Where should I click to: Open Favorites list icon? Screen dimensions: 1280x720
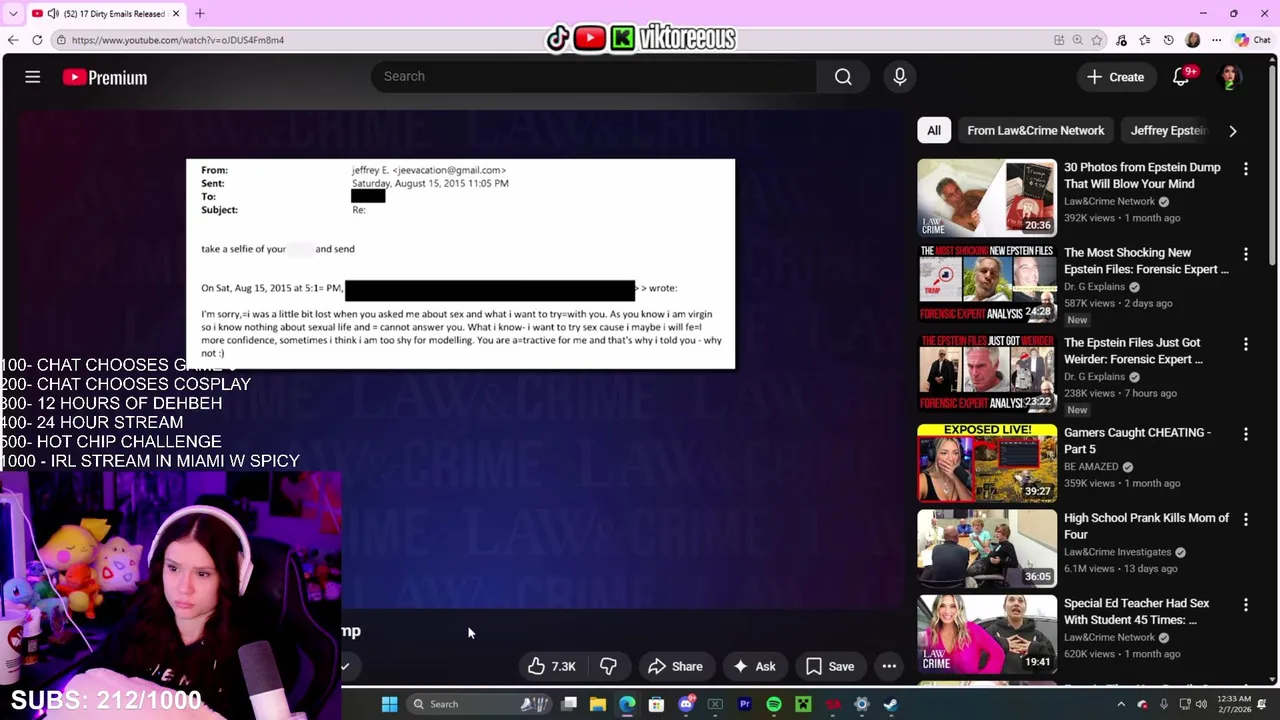pyautogui.click(x=1145, y=40)
